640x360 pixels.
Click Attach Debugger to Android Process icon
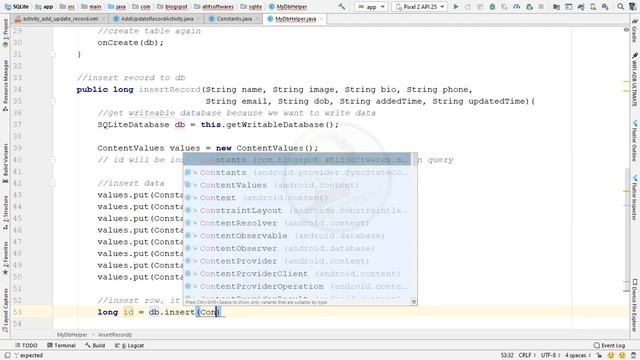click(529, 7)
